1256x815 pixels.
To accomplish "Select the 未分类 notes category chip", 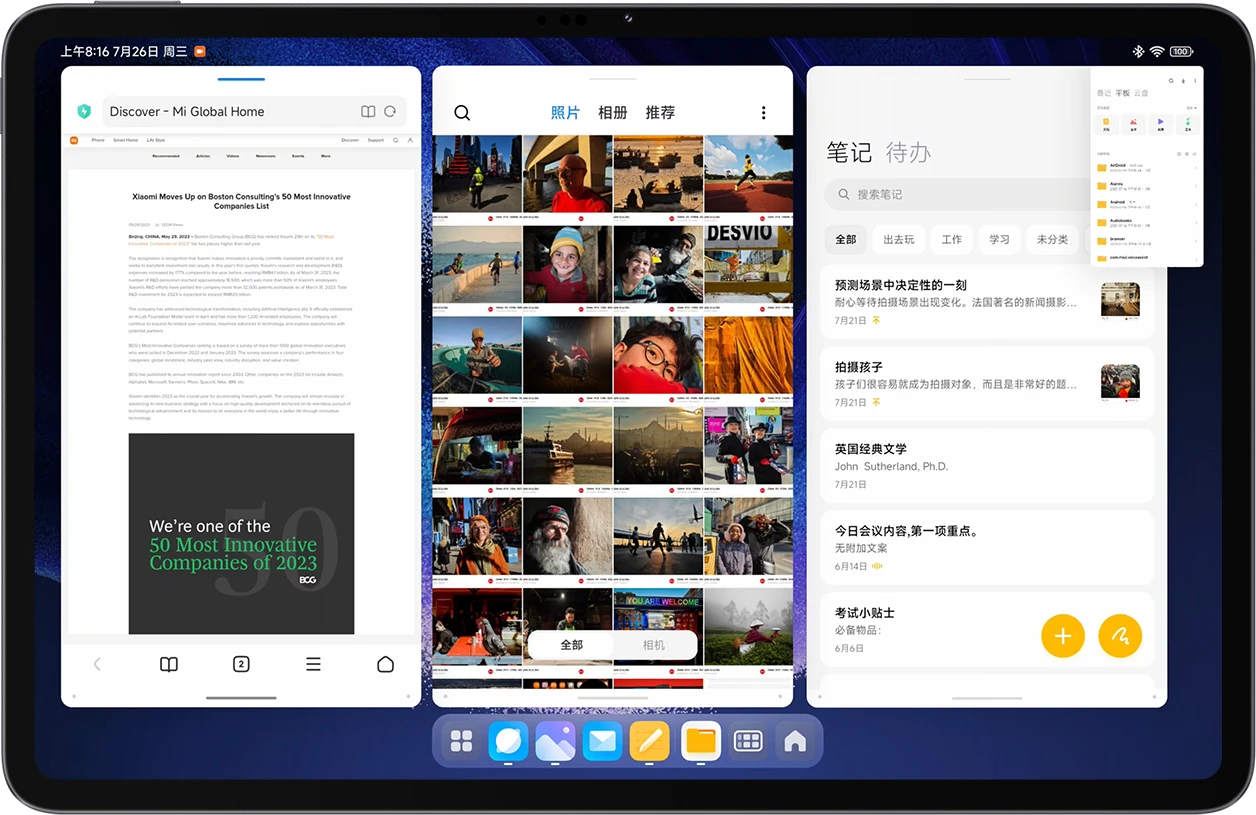I will (x=1052, y=240).
